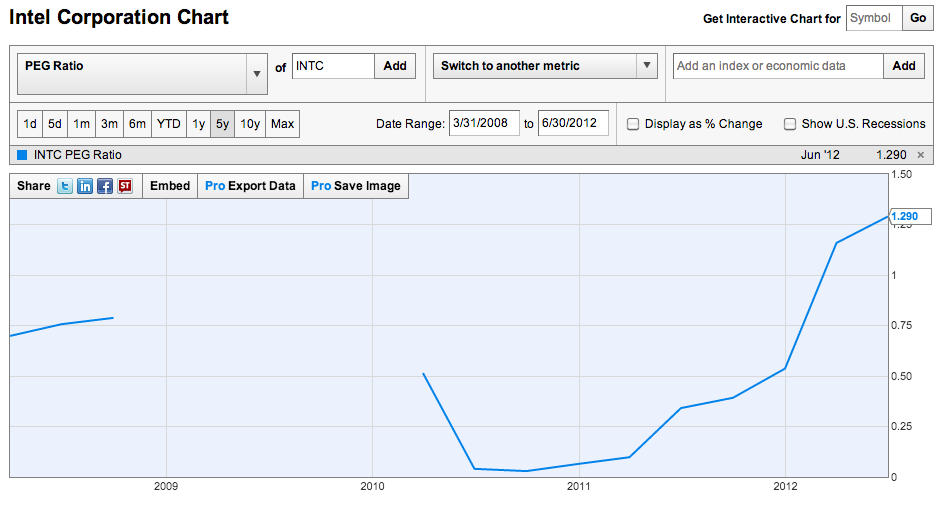
Task: Click Pro Save Image
Action: point(356,186)
